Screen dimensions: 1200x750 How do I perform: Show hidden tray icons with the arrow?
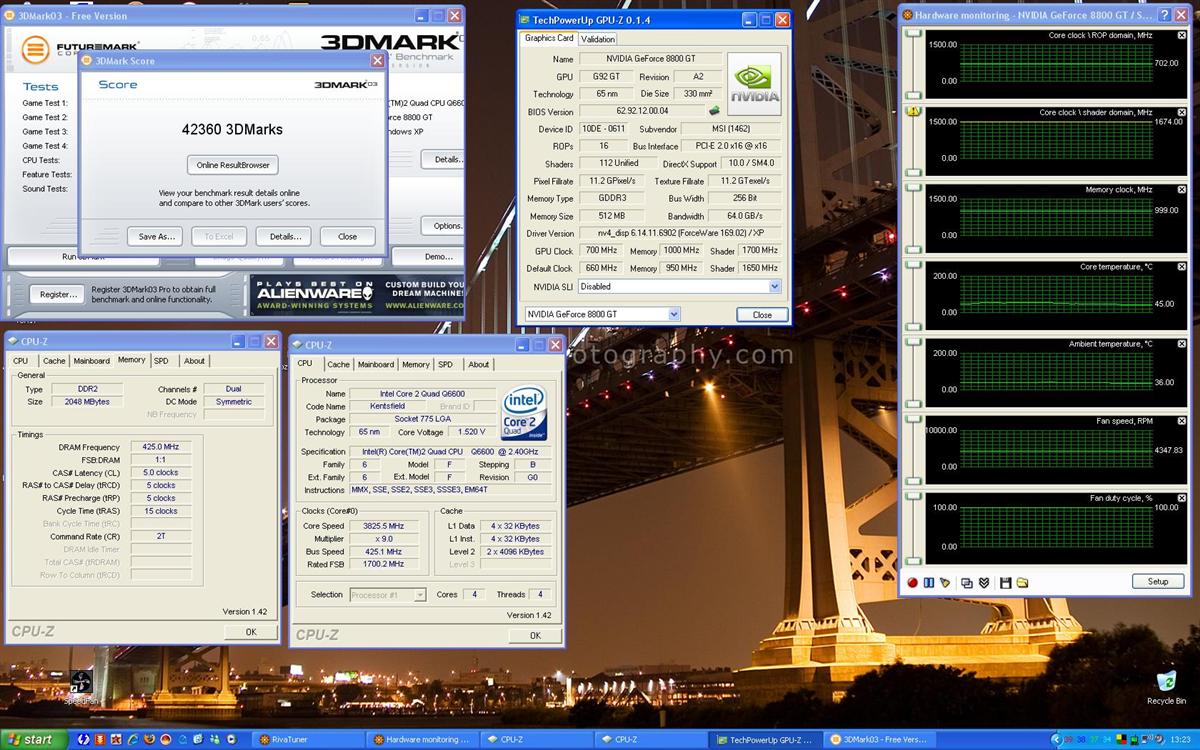1059,740
